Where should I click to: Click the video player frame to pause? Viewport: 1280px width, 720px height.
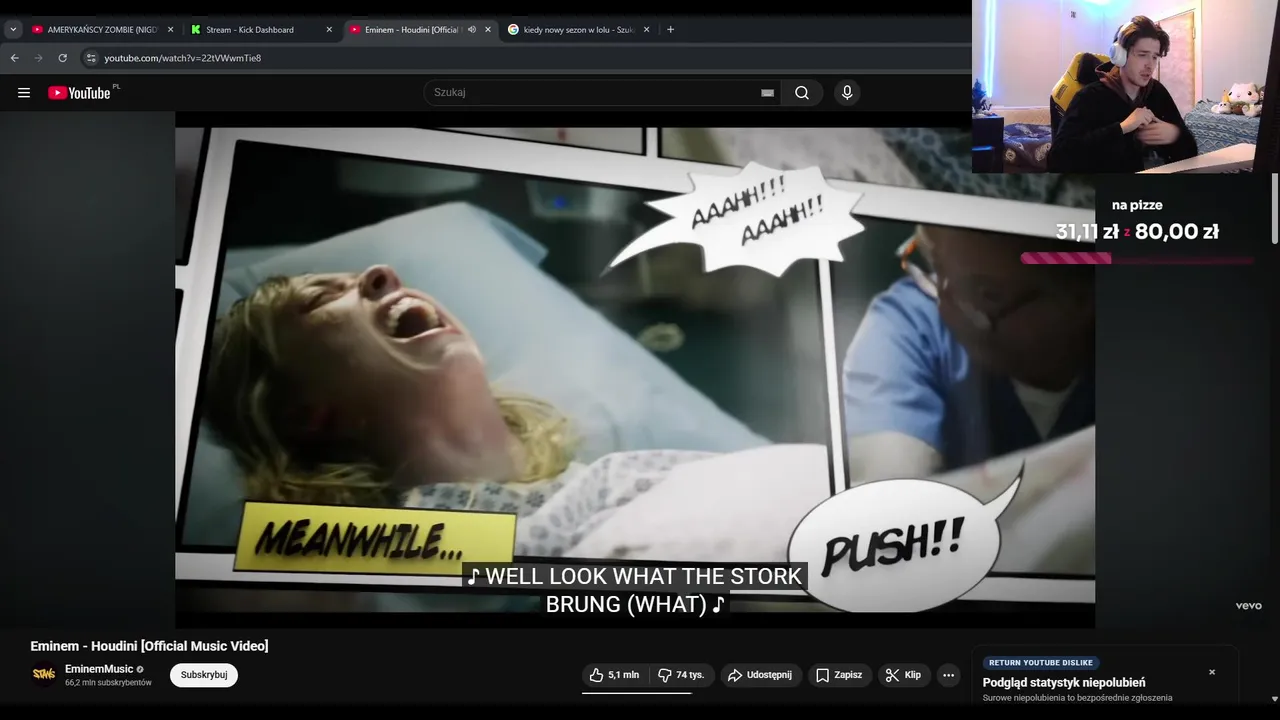coord(635,370)
